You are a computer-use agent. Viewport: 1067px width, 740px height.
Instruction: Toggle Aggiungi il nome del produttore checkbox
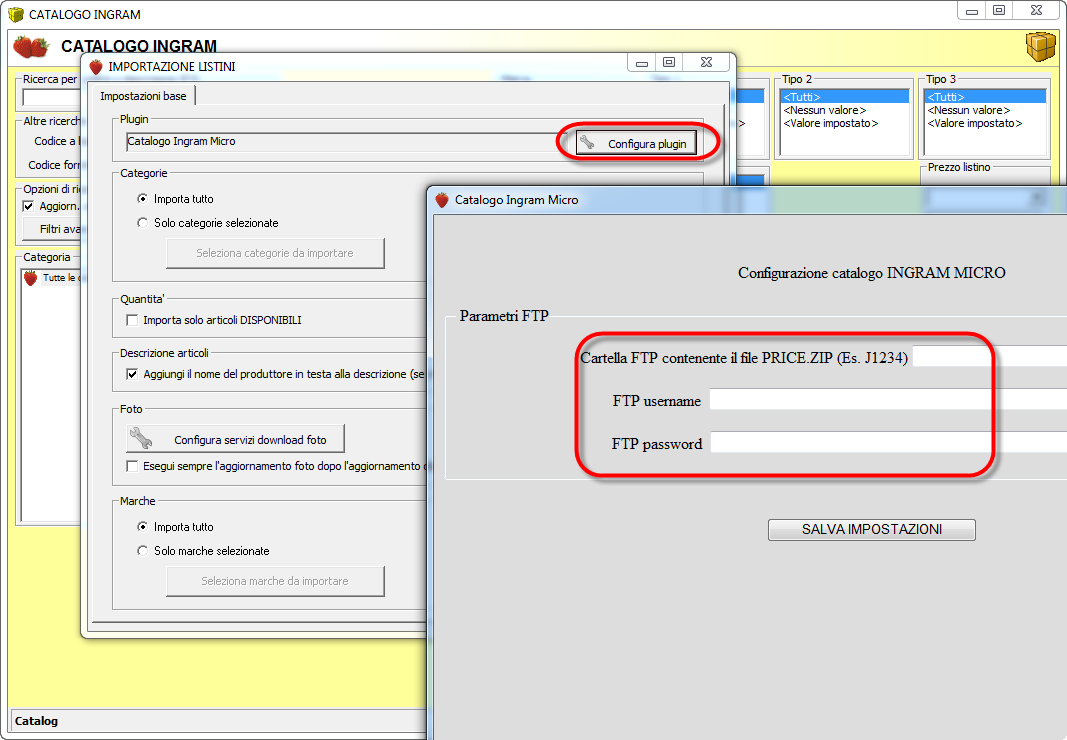coord(132,374)
